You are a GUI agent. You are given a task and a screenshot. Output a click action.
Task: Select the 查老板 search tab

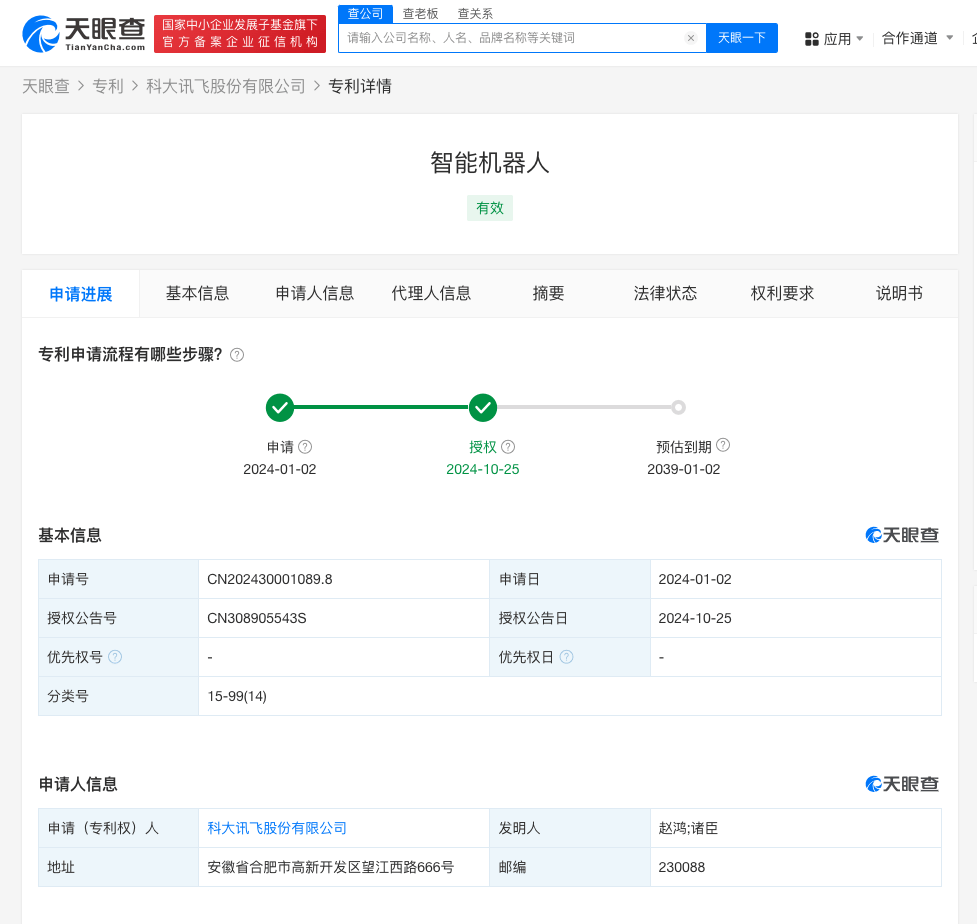tap(421, 14)
